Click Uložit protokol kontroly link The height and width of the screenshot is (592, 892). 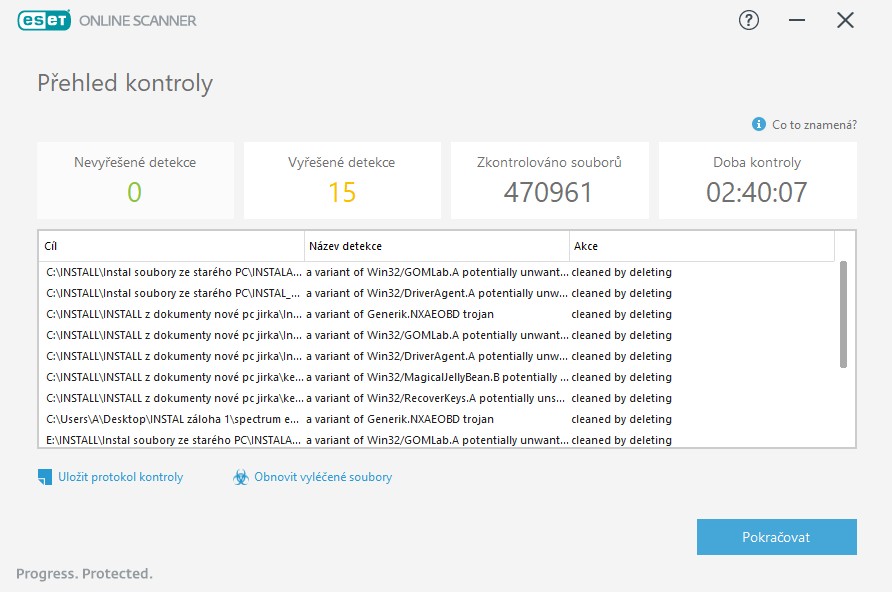pos(120,477)
